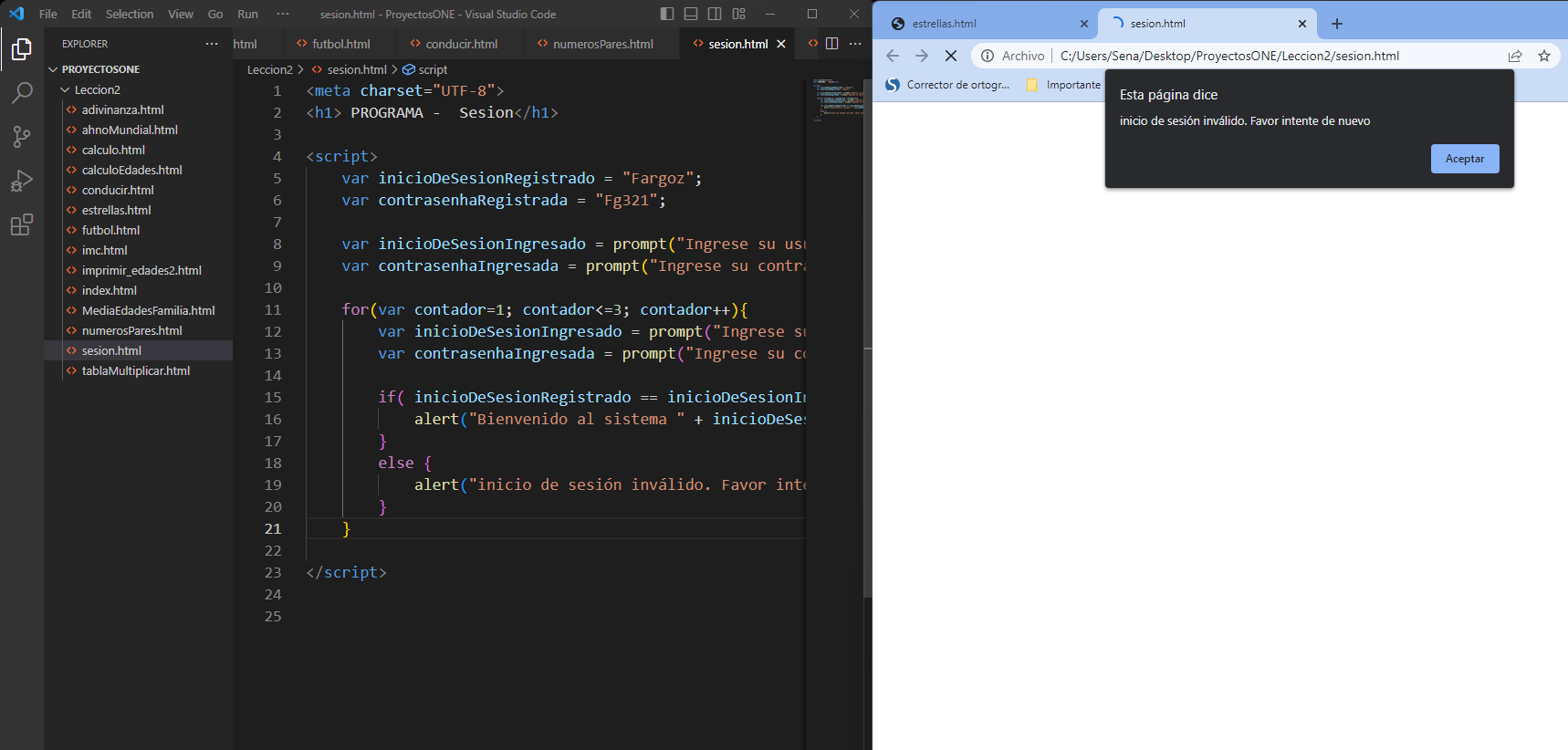Click the Explorer icon in activity bar
Viewport: 1568px width, 750px height.
click(x=22, y=49)
